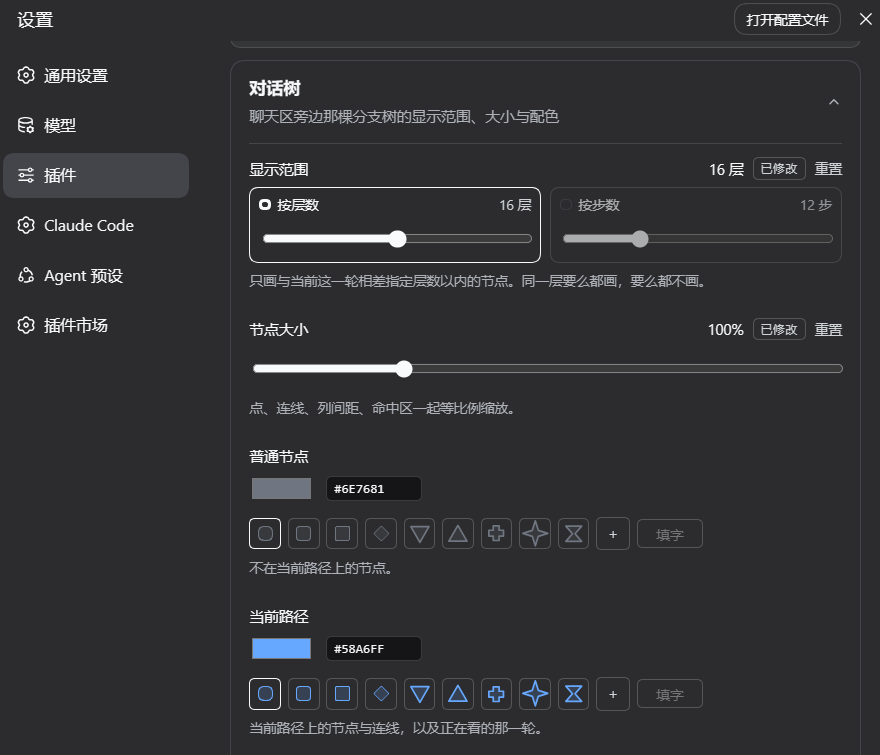Click the 12 步 value label
This screenshot has width=880, height=755.
[816, 205]
